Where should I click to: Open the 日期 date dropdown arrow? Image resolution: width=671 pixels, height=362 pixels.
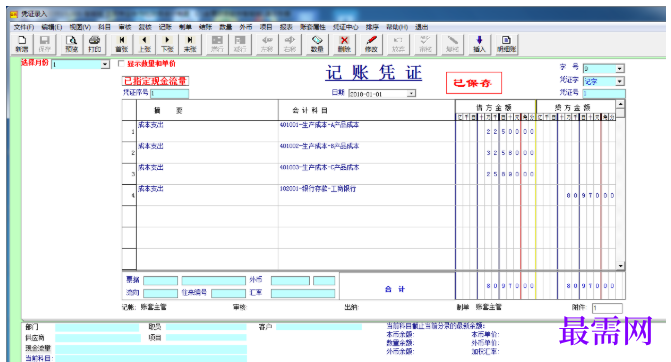click(411, 94)
